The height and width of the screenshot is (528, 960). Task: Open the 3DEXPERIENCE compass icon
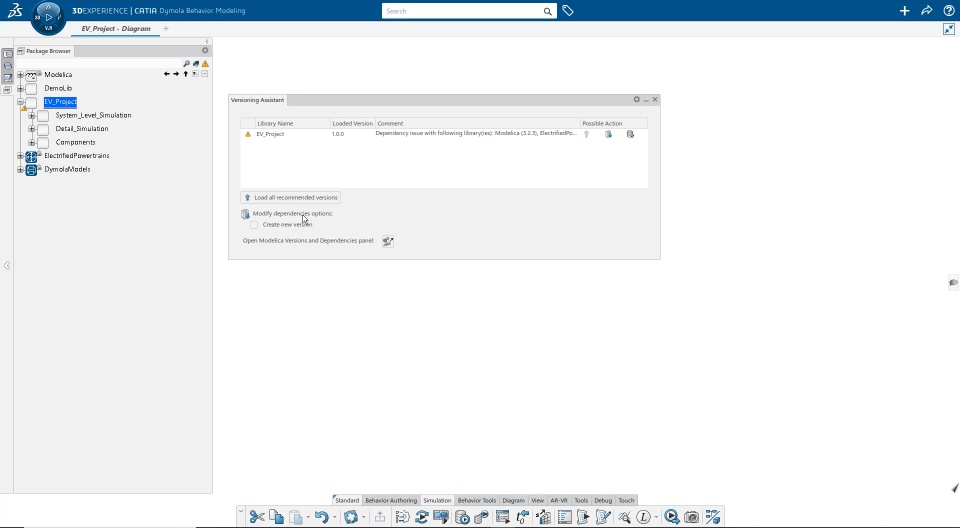(48, 17)
